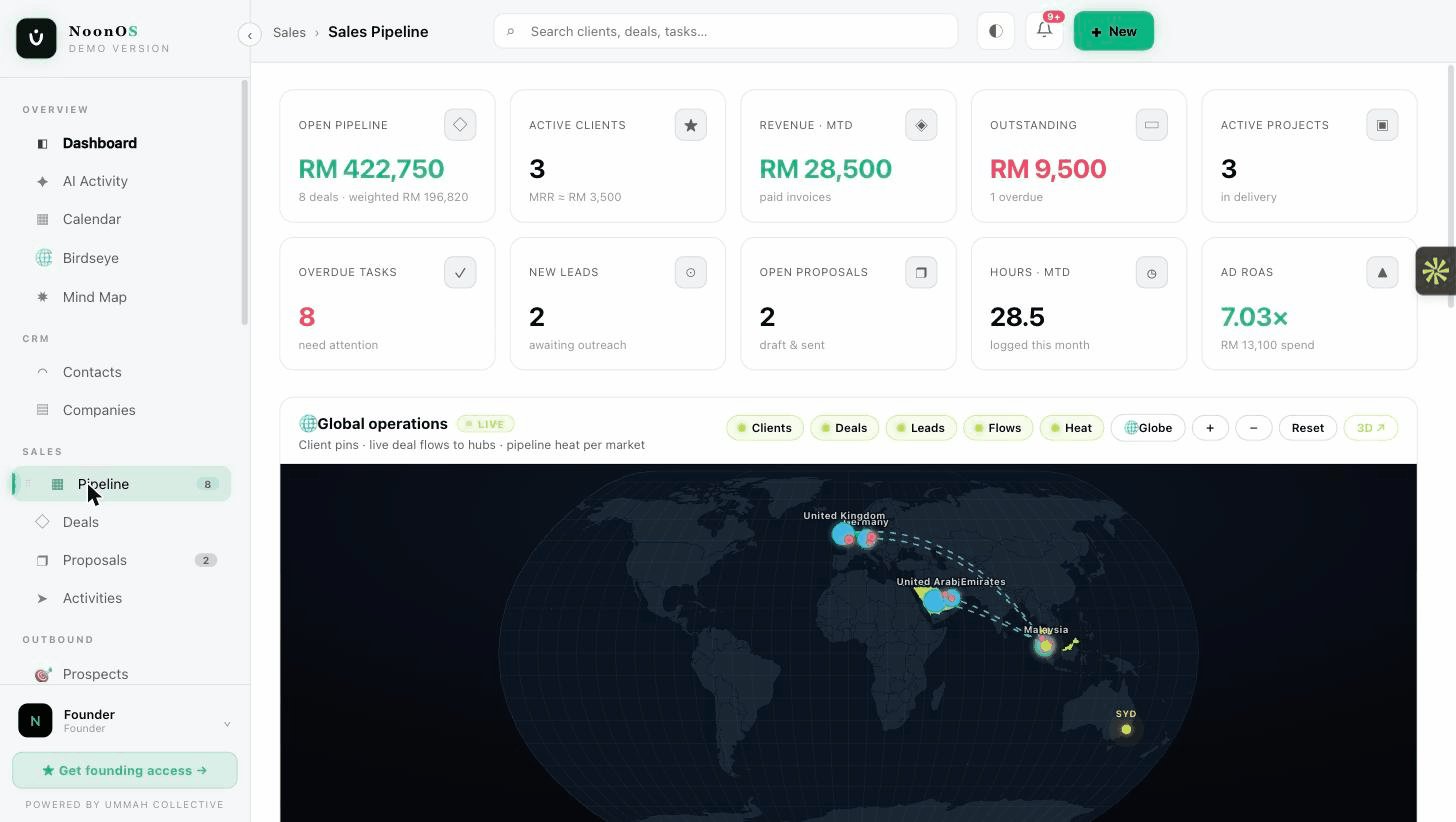
Task: Open the 3D map view
Action: coord(1370,428)
